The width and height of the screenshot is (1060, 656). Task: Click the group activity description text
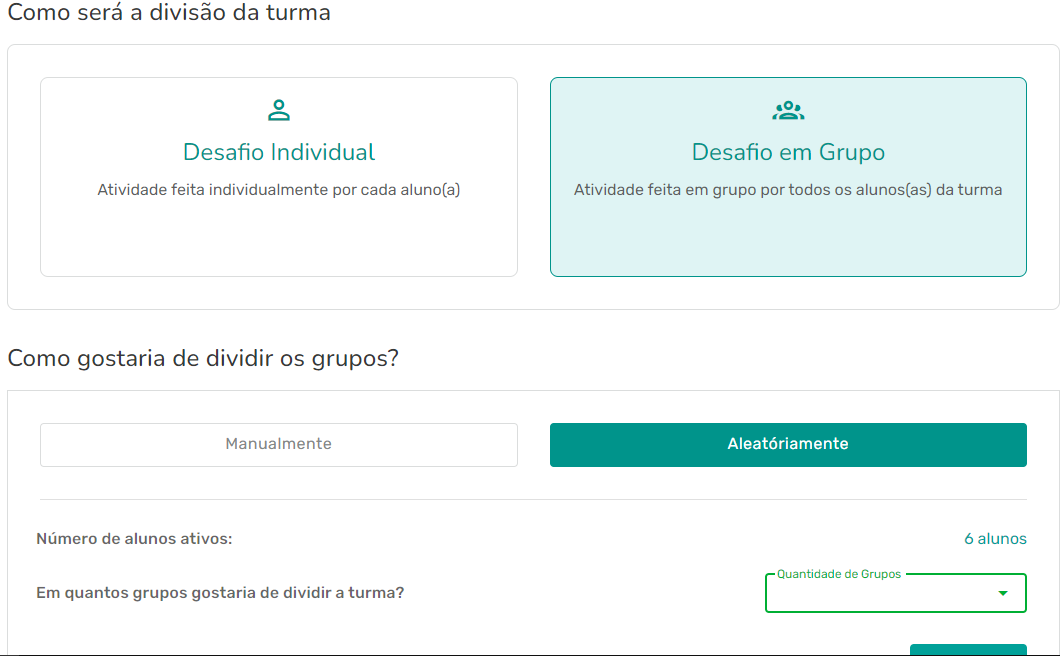[x=788, y=190]
